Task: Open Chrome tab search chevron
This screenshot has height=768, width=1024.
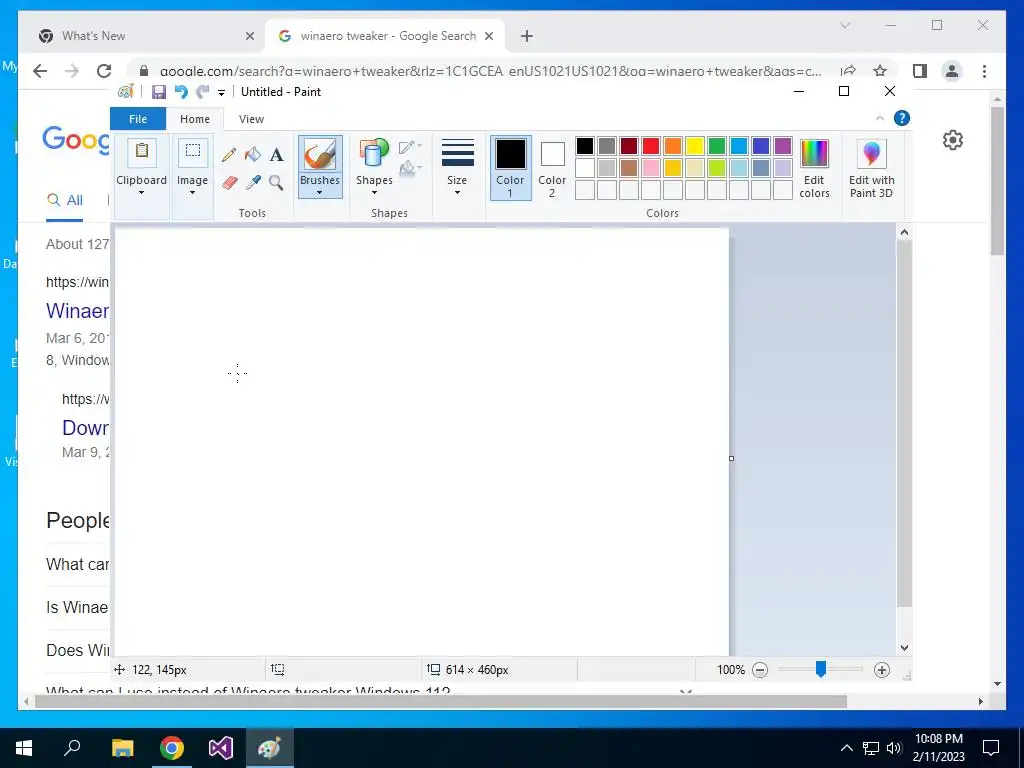Action: (x=845, y=25)
